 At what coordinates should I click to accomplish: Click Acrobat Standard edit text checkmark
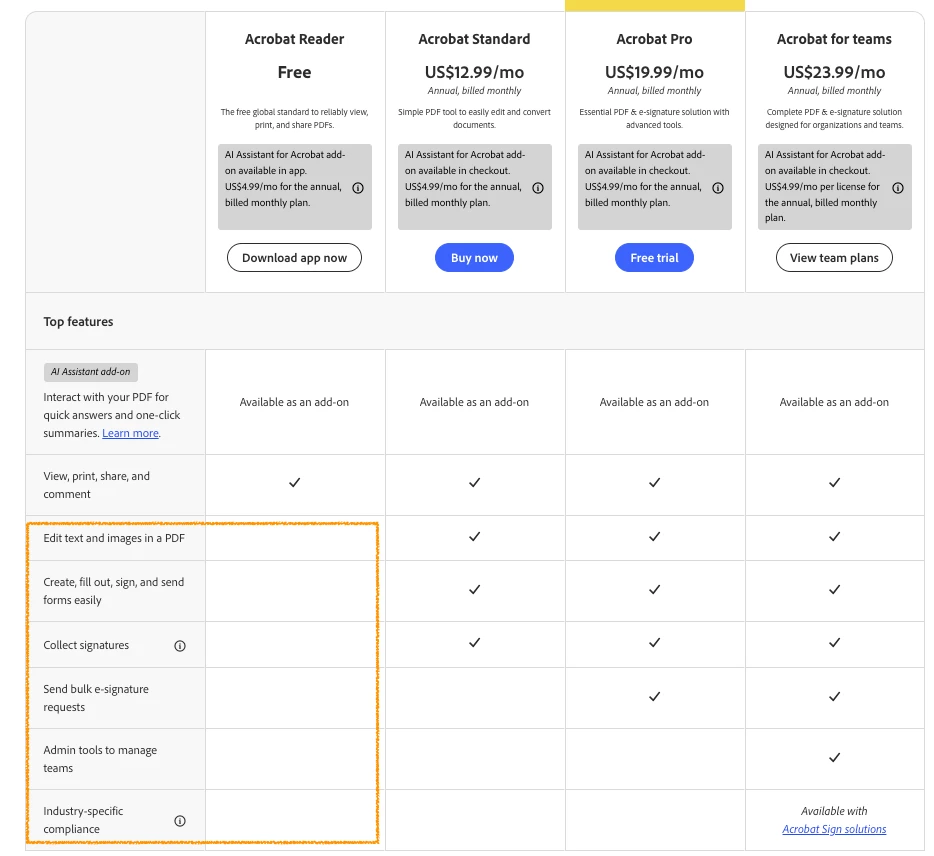point(474,537)
